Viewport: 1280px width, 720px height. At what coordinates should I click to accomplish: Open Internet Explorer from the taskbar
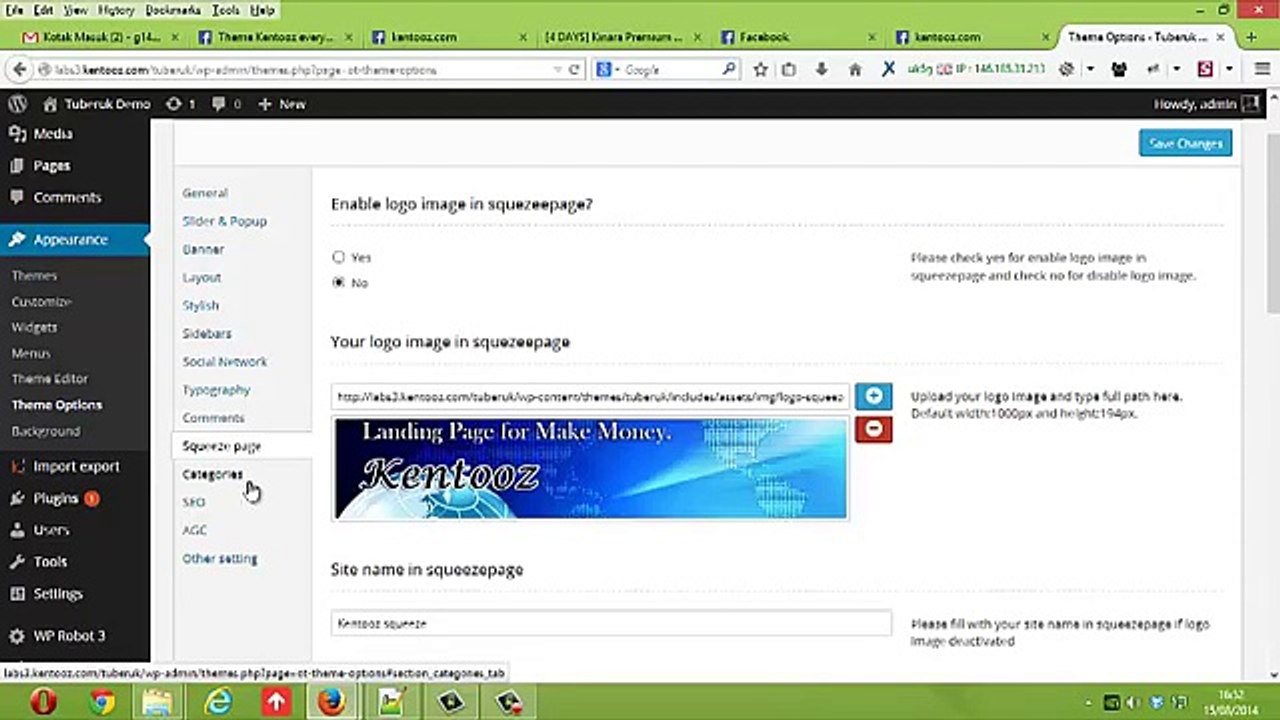tap(217, 702)
